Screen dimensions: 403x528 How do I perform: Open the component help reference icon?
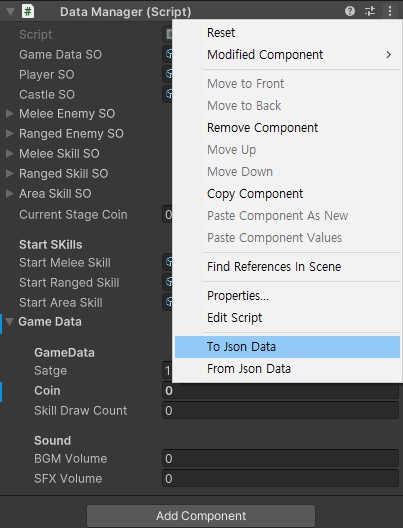[x=350, y=11]
